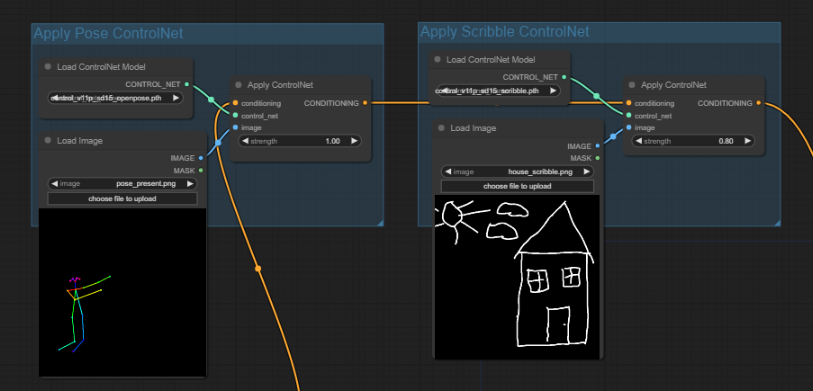The width and height of the screenshot is (813, 391).
Task: Collapse the house_scribble.png Load Image node dot
Action: pyautogui.click(x=442, y=128)
